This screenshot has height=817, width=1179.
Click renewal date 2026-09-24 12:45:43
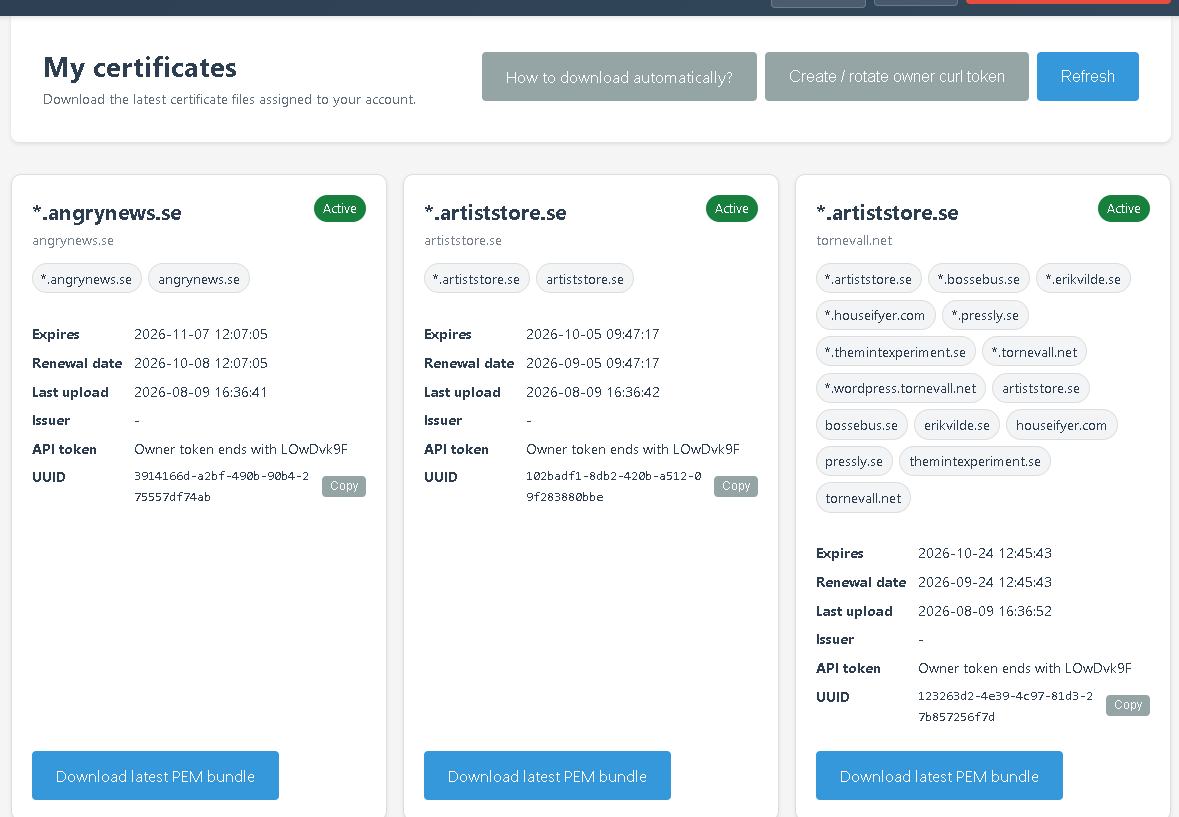point(985,582)
